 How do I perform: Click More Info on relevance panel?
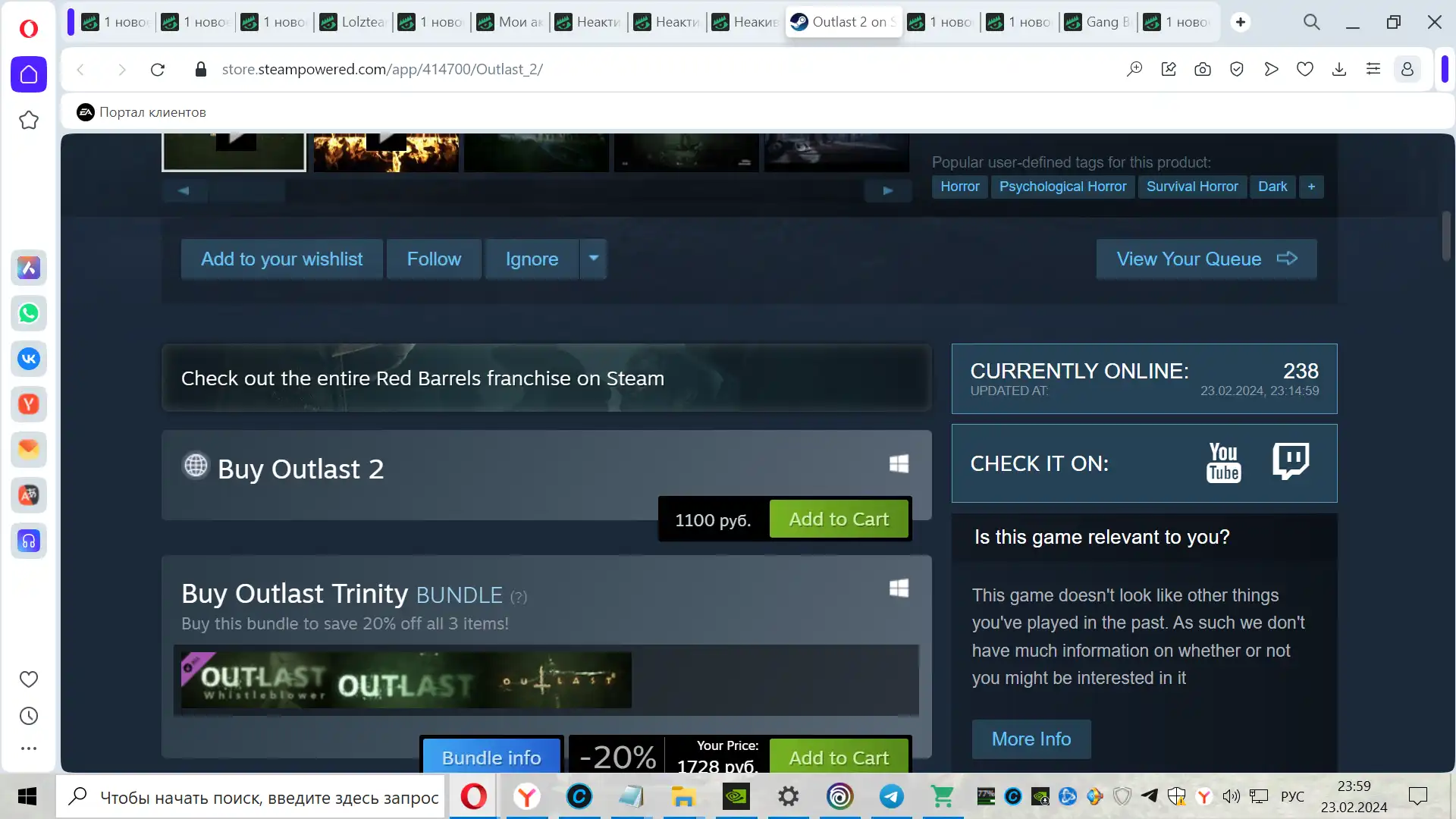1031,739
